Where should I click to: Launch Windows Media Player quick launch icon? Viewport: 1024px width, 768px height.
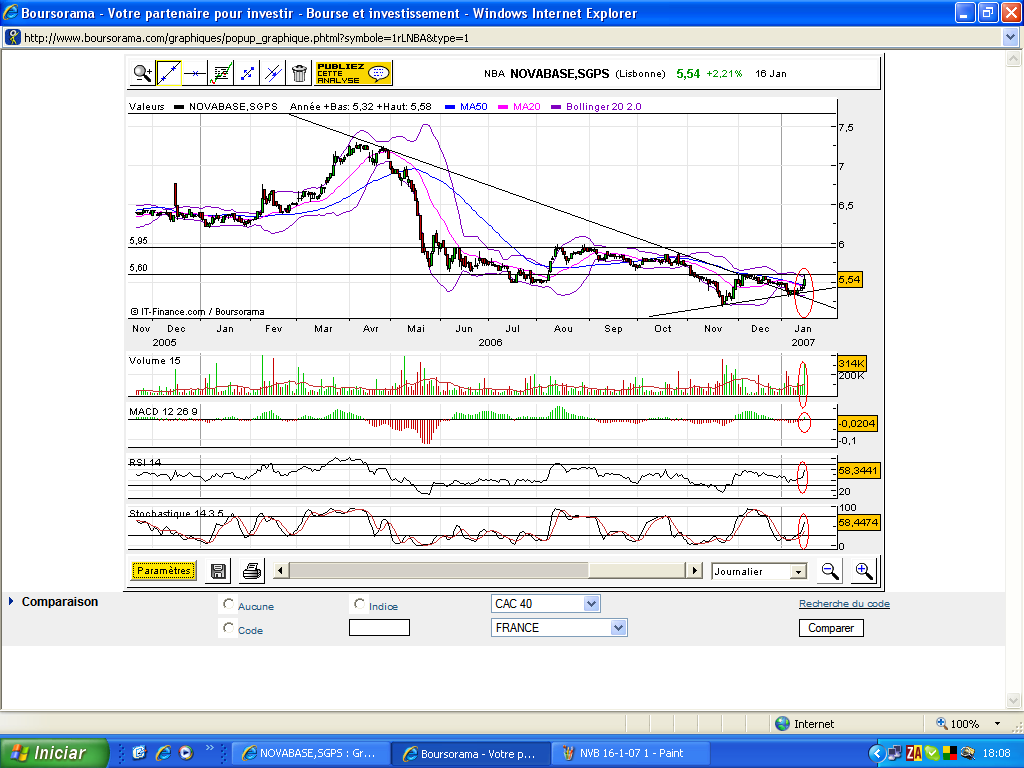pos(186,753)
